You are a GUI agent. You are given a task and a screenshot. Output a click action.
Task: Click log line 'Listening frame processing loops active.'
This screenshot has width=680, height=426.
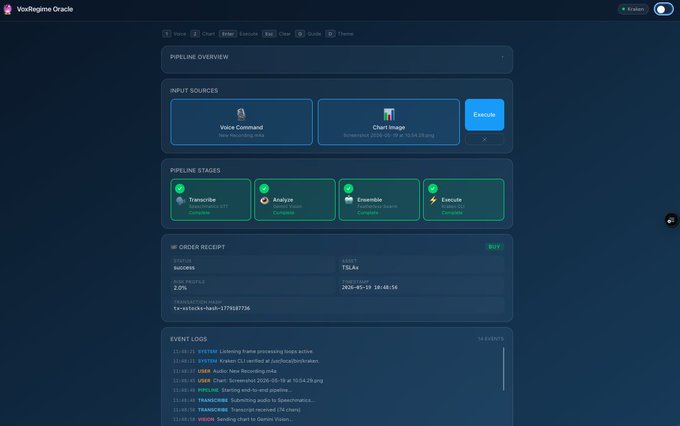pos(267,351)
